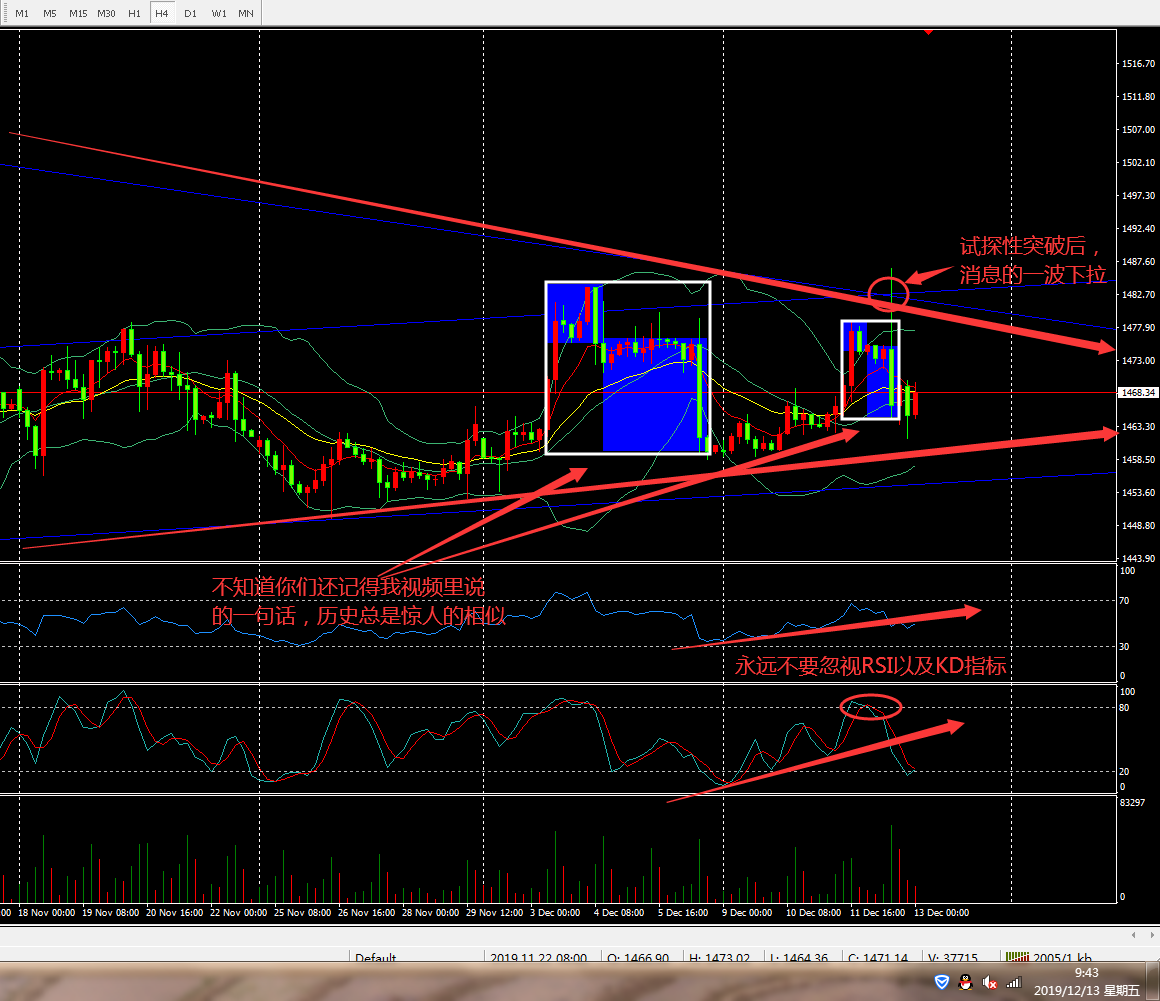Screen dimensions: 1160x1001
Task: Select the M15 timeframe button
Action: (x=78, y=13)
